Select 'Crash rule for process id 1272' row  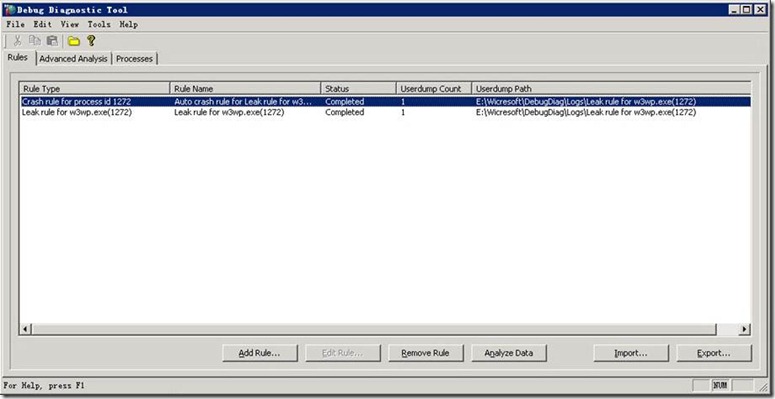385,101
